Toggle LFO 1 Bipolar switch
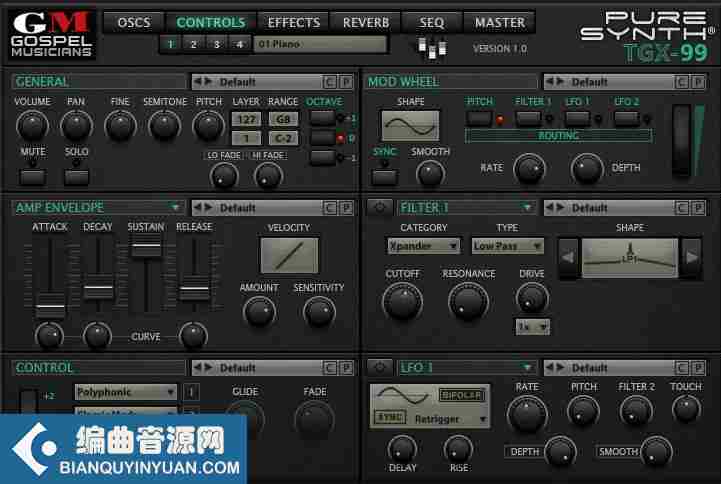721x484 pixels. pos(462,395)
